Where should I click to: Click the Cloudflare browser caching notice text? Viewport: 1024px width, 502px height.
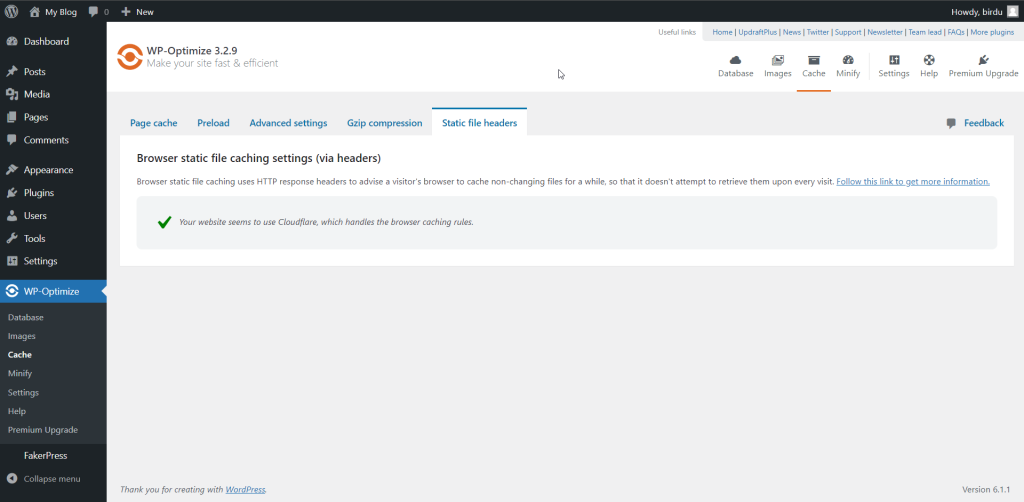(x=326, y=222)
